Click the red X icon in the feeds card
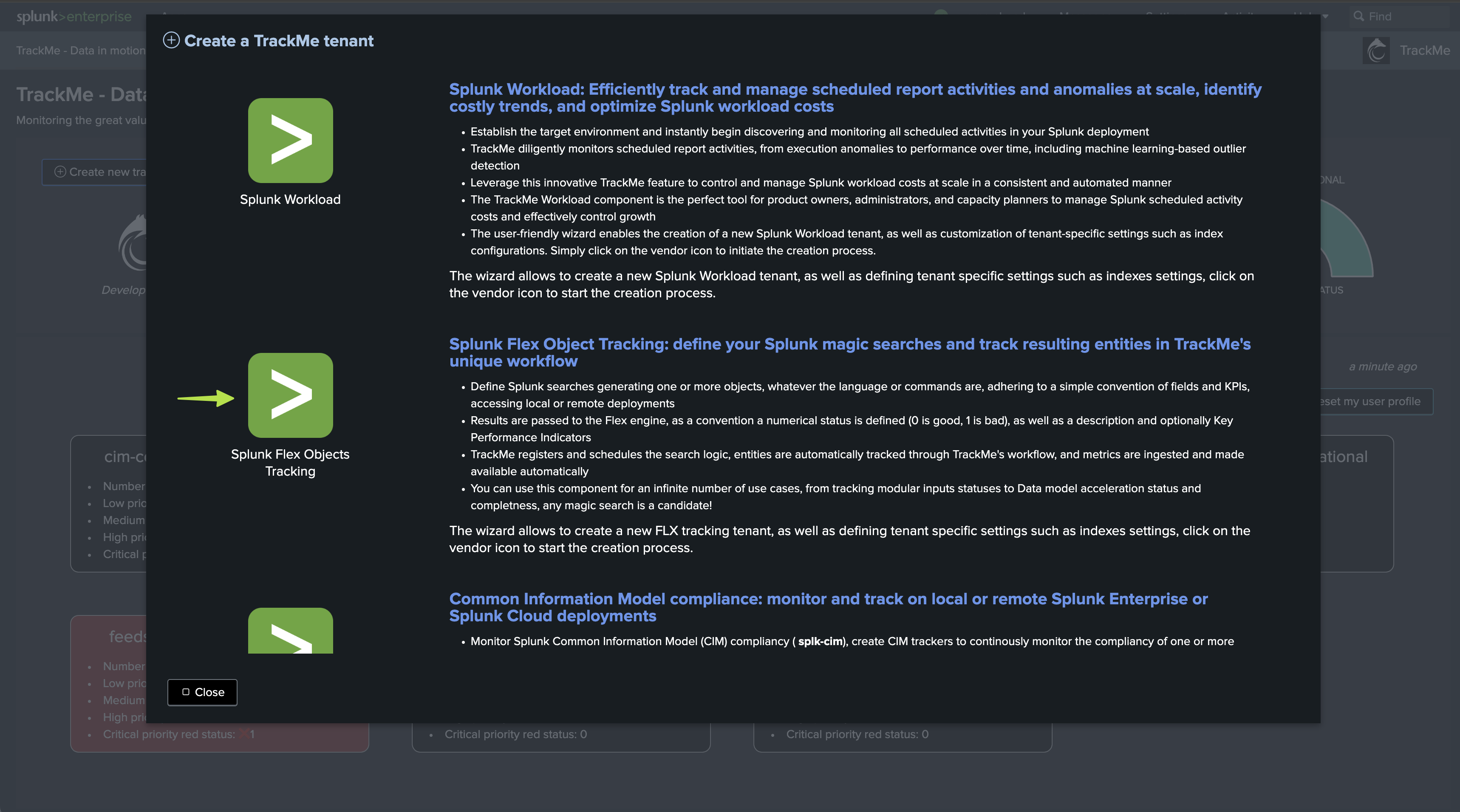This screenshot has height=812, width=1460. [244, 734]
